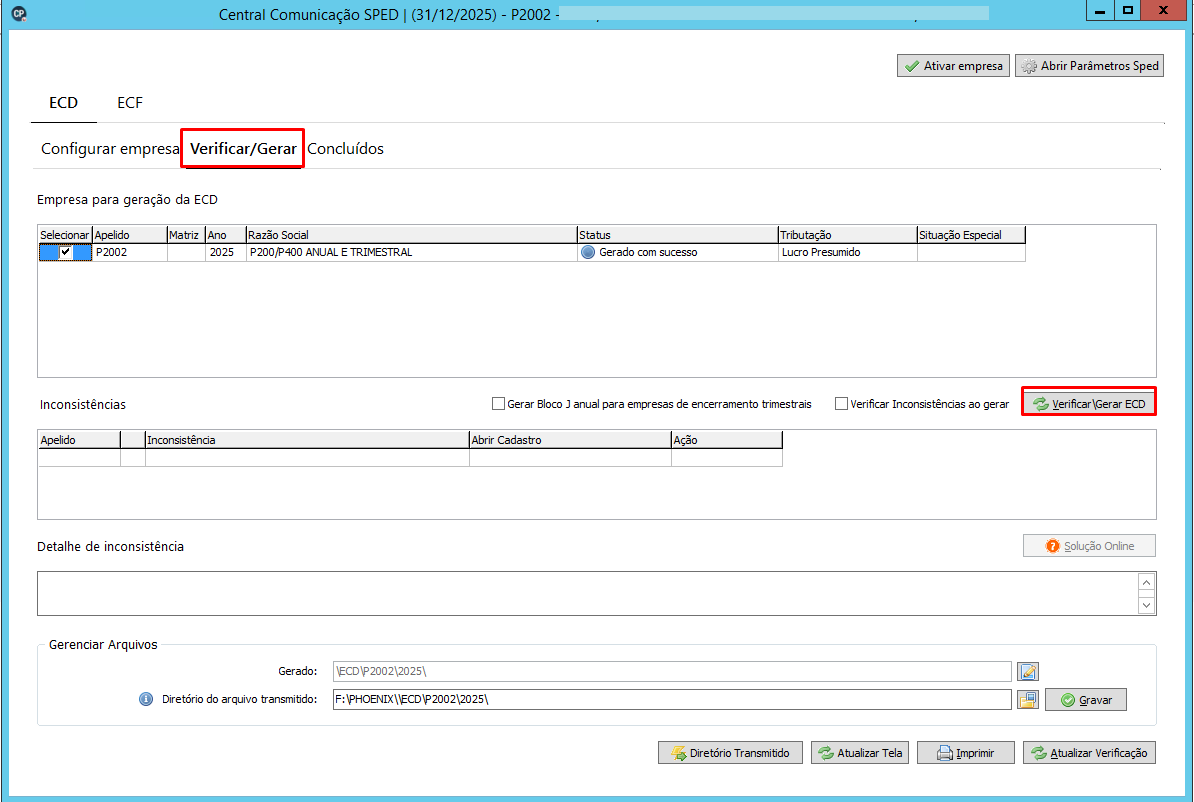
Task: Switch to the ECD tab
Action: click(63, 103)
